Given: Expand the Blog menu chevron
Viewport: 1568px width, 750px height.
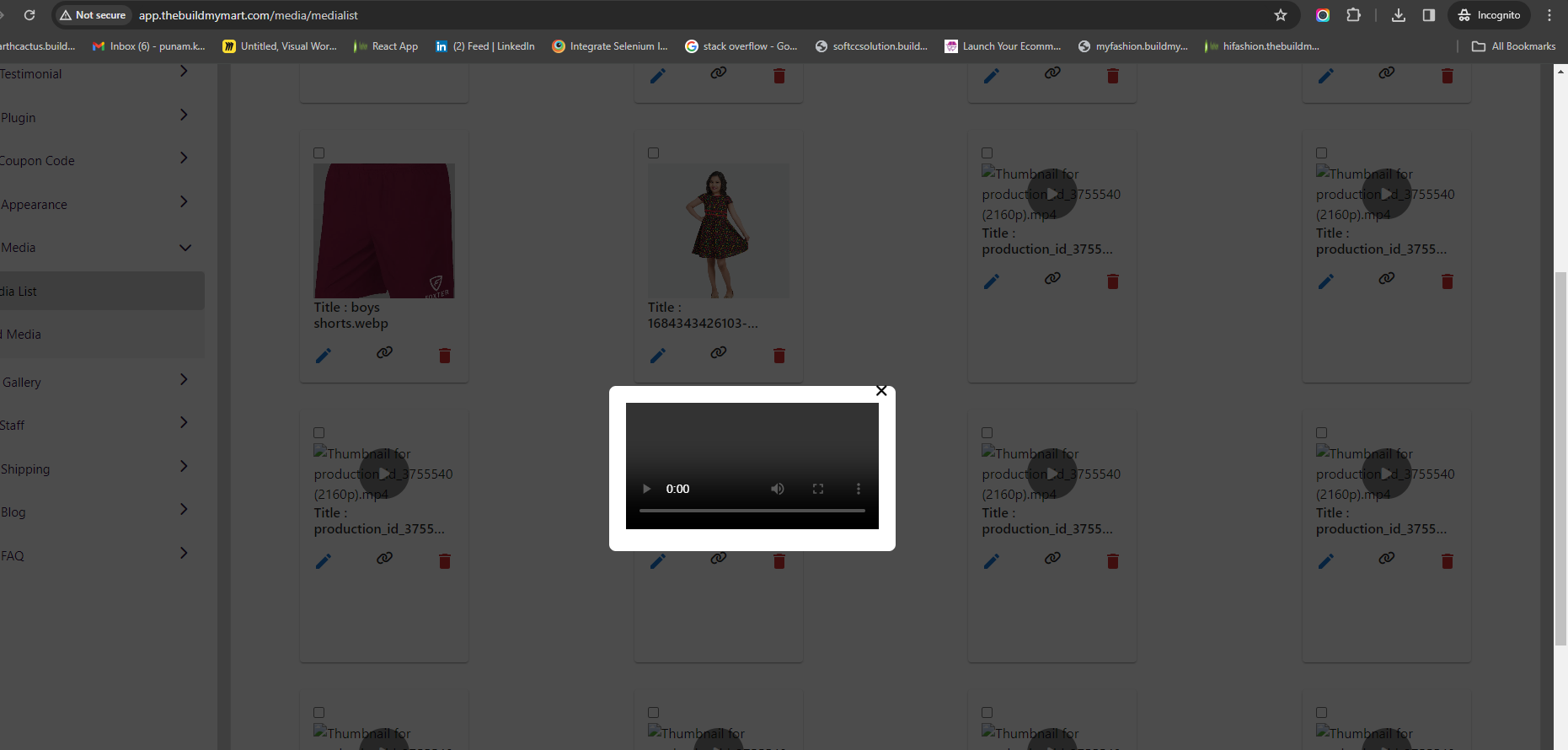Looking at the screenshot, I should tap(184, 509).
